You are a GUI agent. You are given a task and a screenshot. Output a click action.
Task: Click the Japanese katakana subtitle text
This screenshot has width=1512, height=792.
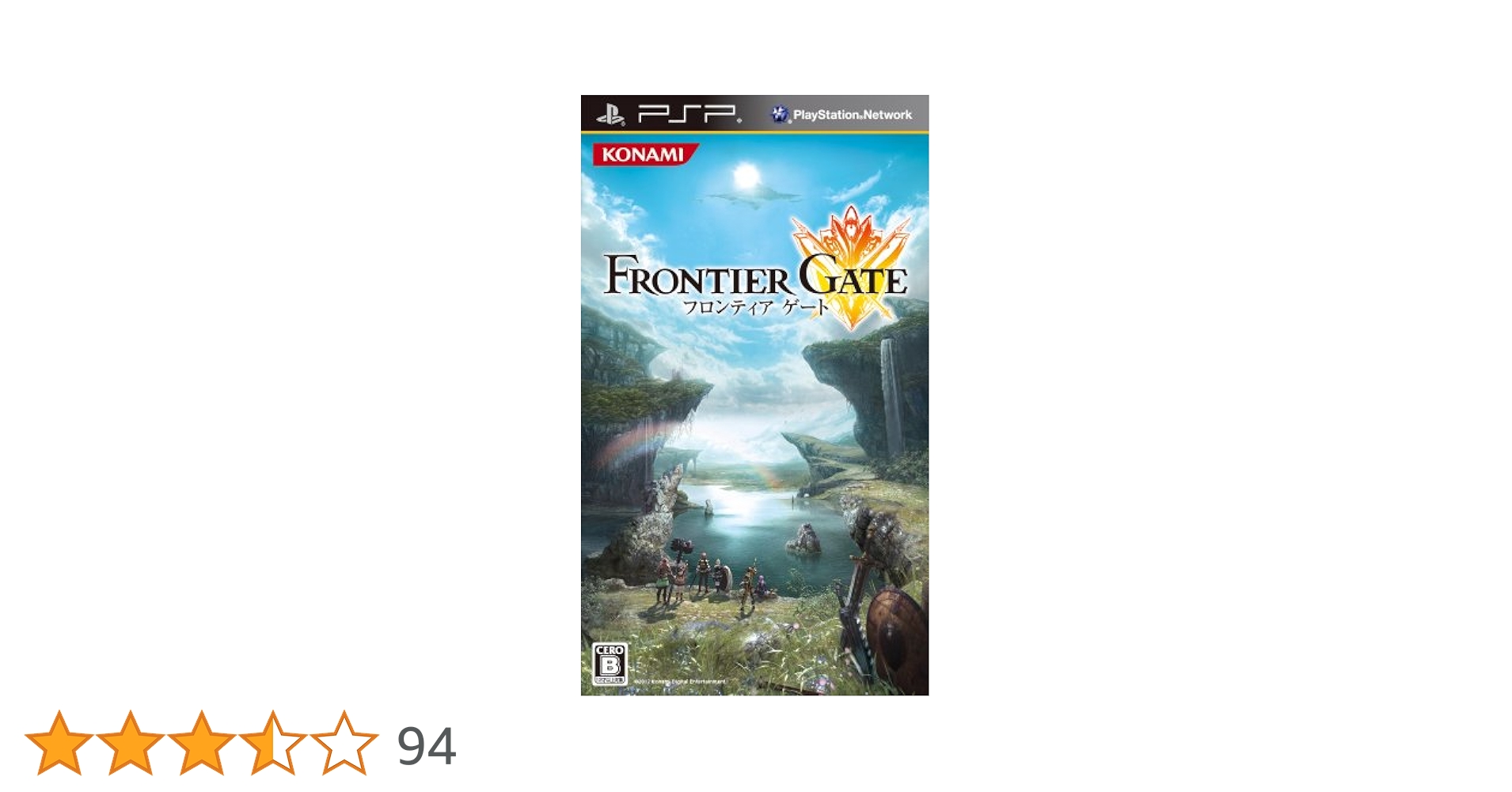[x=755, y=307]
